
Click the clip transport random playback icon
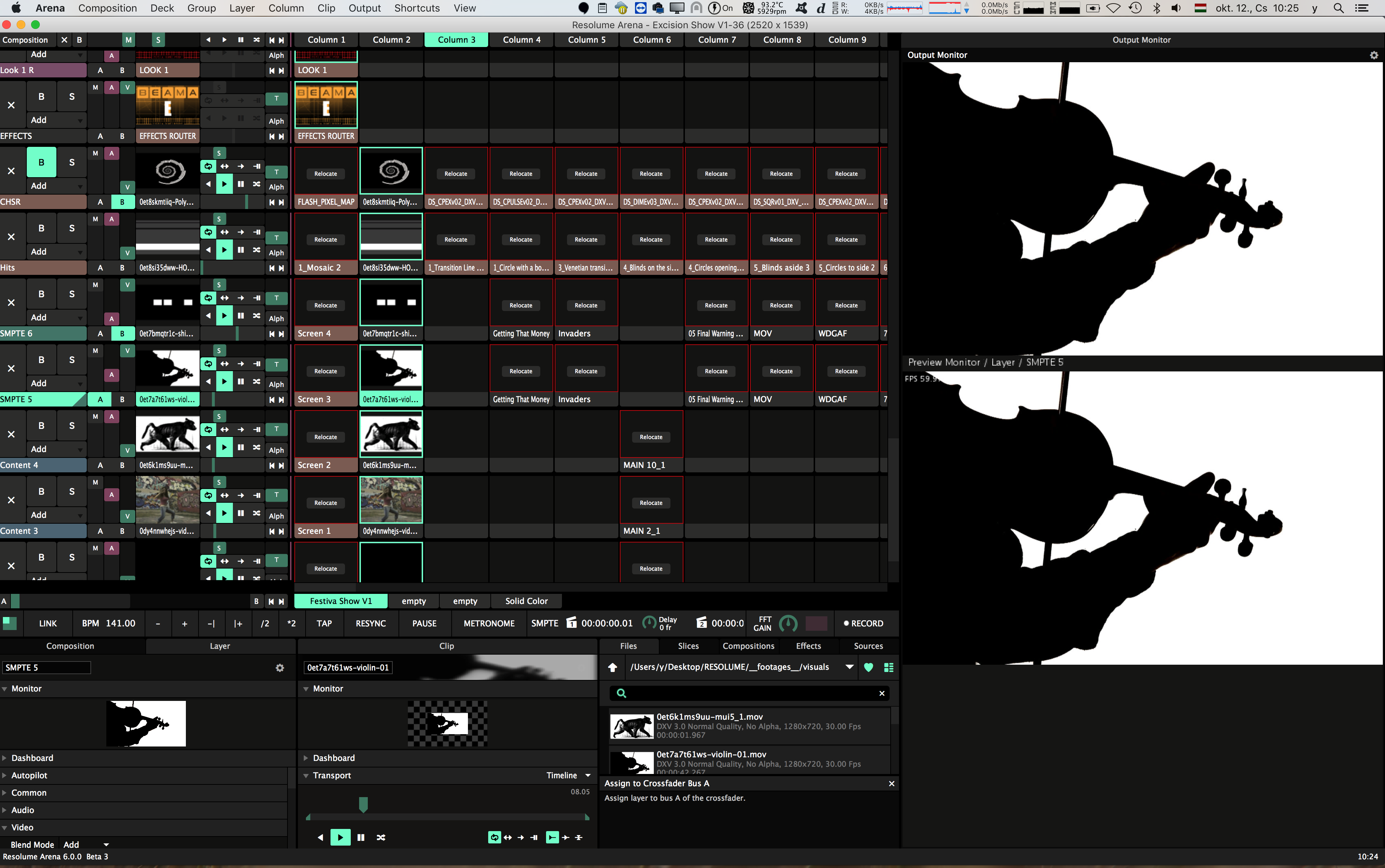click(380, 838)
